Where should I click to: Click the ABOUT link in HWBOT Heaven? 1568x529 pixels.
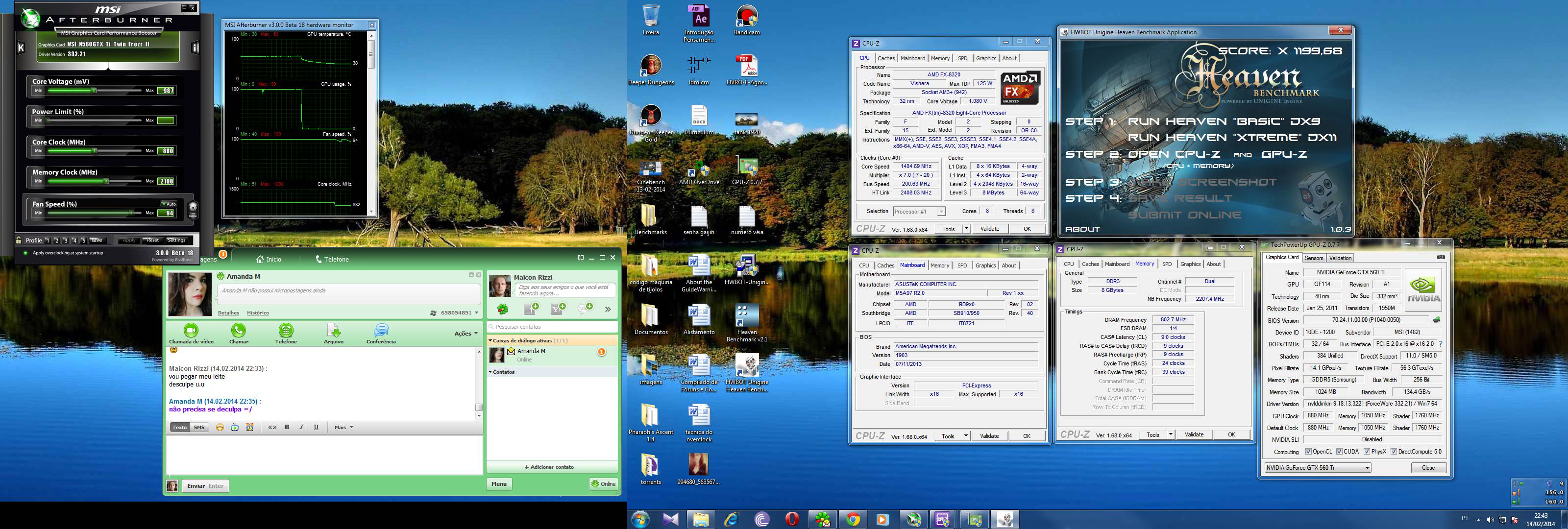1082,230
